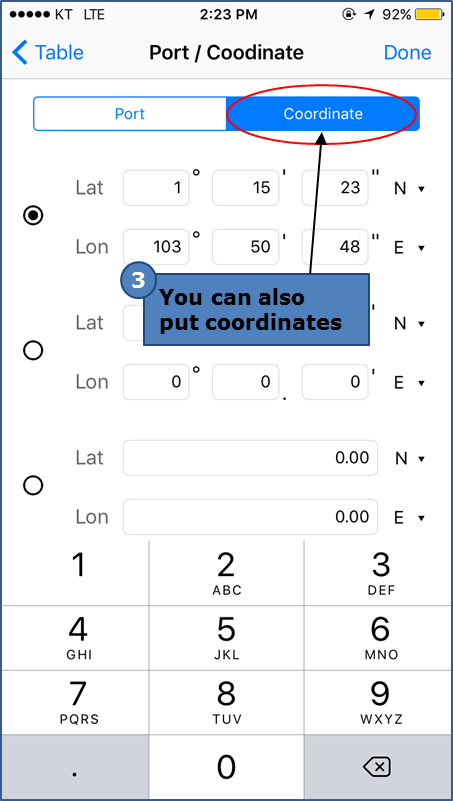Image resolution: width=453 pixels, height=801 pixels.
Task: Open the E dropdown beside the 0.00 Lon field
Action: (410, 518)
